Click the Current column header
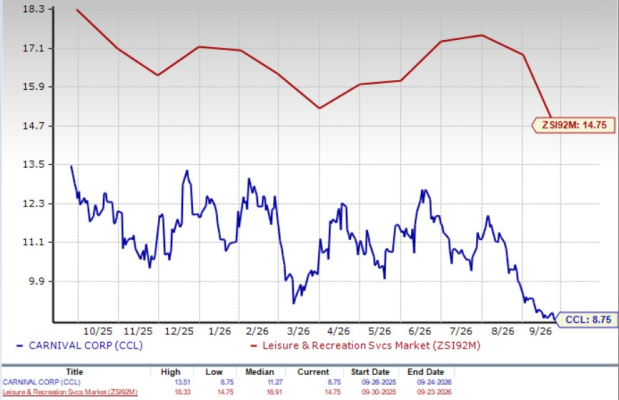The height and width of the screenshot is (400, 619). [x=313, y=372]
